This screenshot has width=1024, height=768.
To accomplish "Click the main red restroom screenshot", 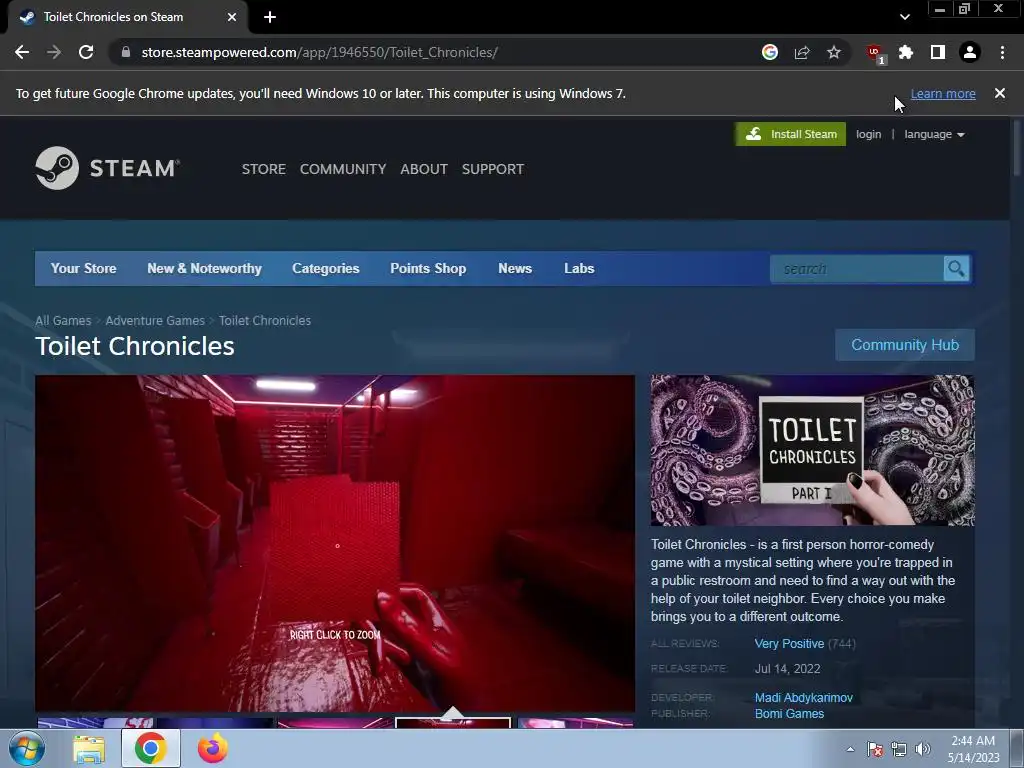I will (335, 543).
